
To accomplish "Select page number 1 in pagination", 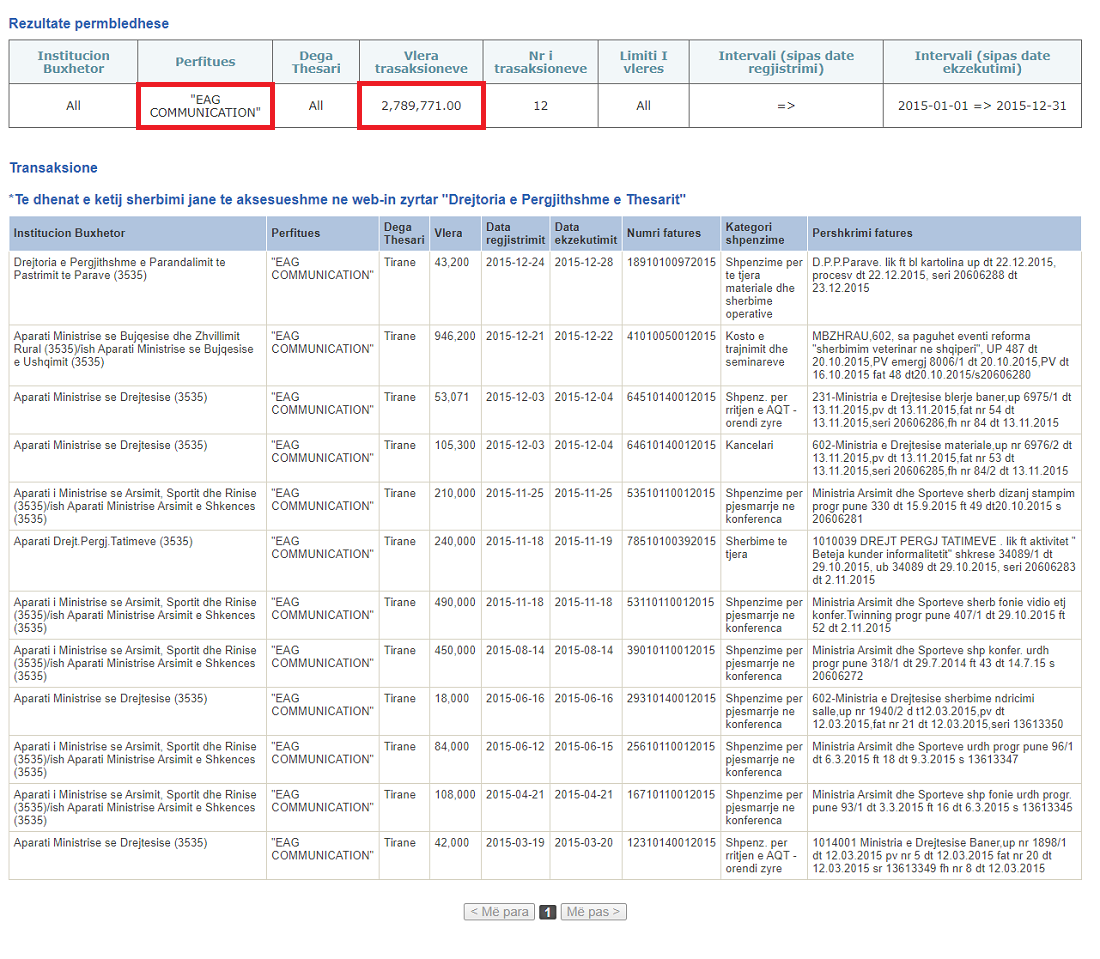I will coord(547,912).
